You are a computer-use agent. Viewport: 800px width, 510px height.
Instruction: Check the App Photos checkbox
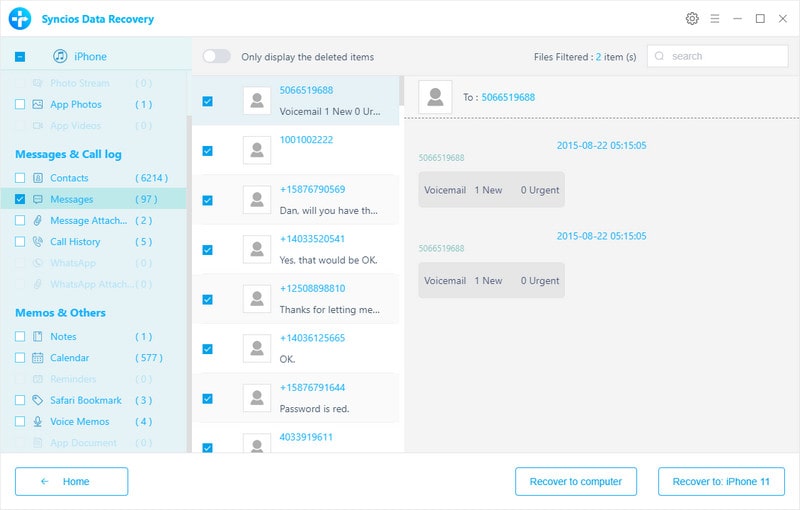tap(20, 105)
